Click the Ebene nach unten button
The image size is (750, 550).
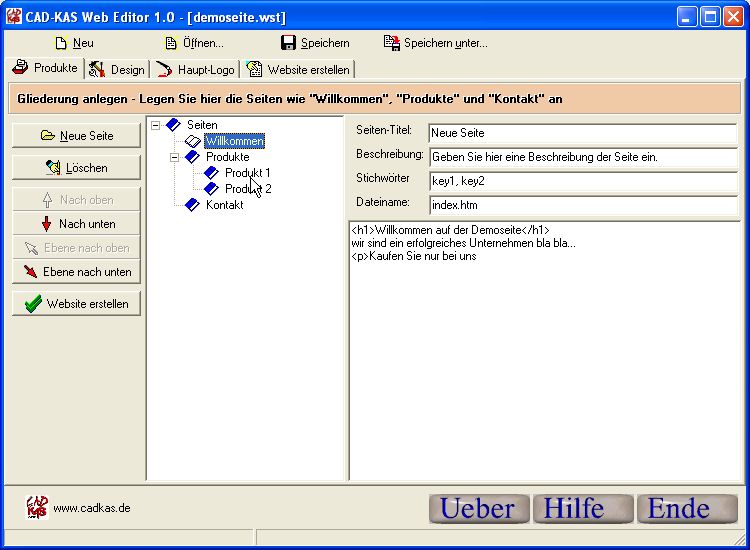[x=77, y=272]
